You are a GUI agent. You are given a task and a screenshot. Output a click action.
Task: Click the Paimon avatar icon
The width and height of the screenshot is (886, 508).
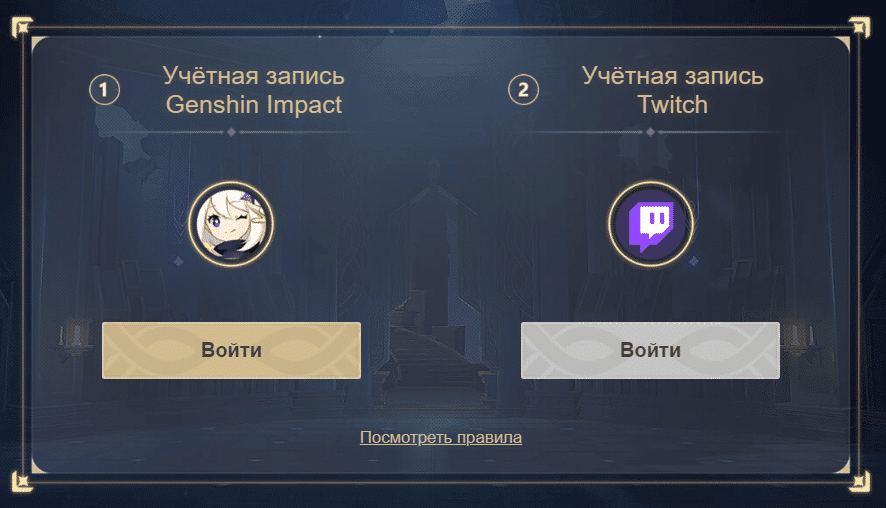[231, 224]
